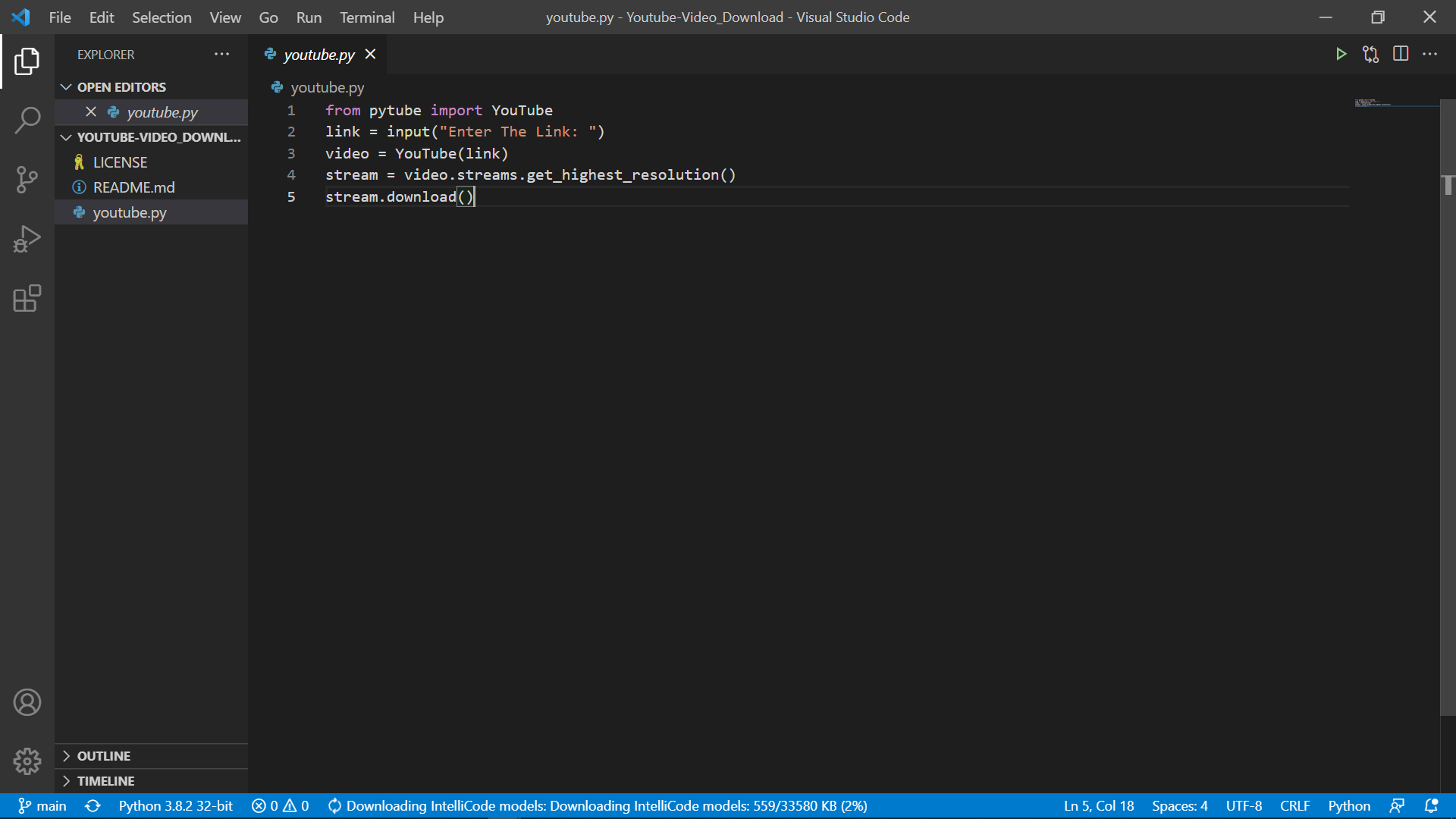Open LICENSE file in explorer

point(152,162)
